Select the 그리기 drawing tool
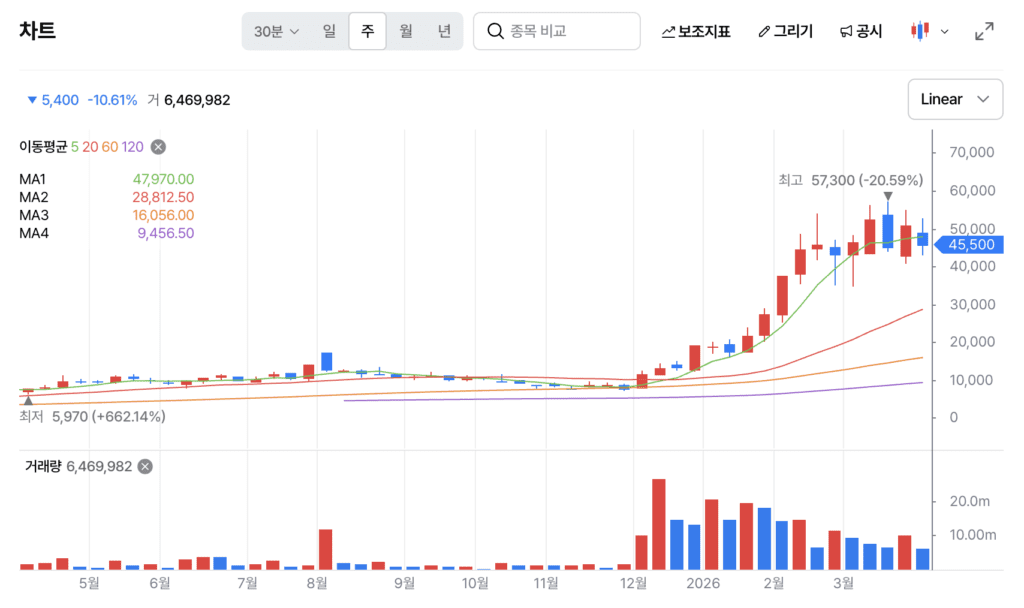The height and width of the screenshot is (608, 1024). tap(785, 31)
